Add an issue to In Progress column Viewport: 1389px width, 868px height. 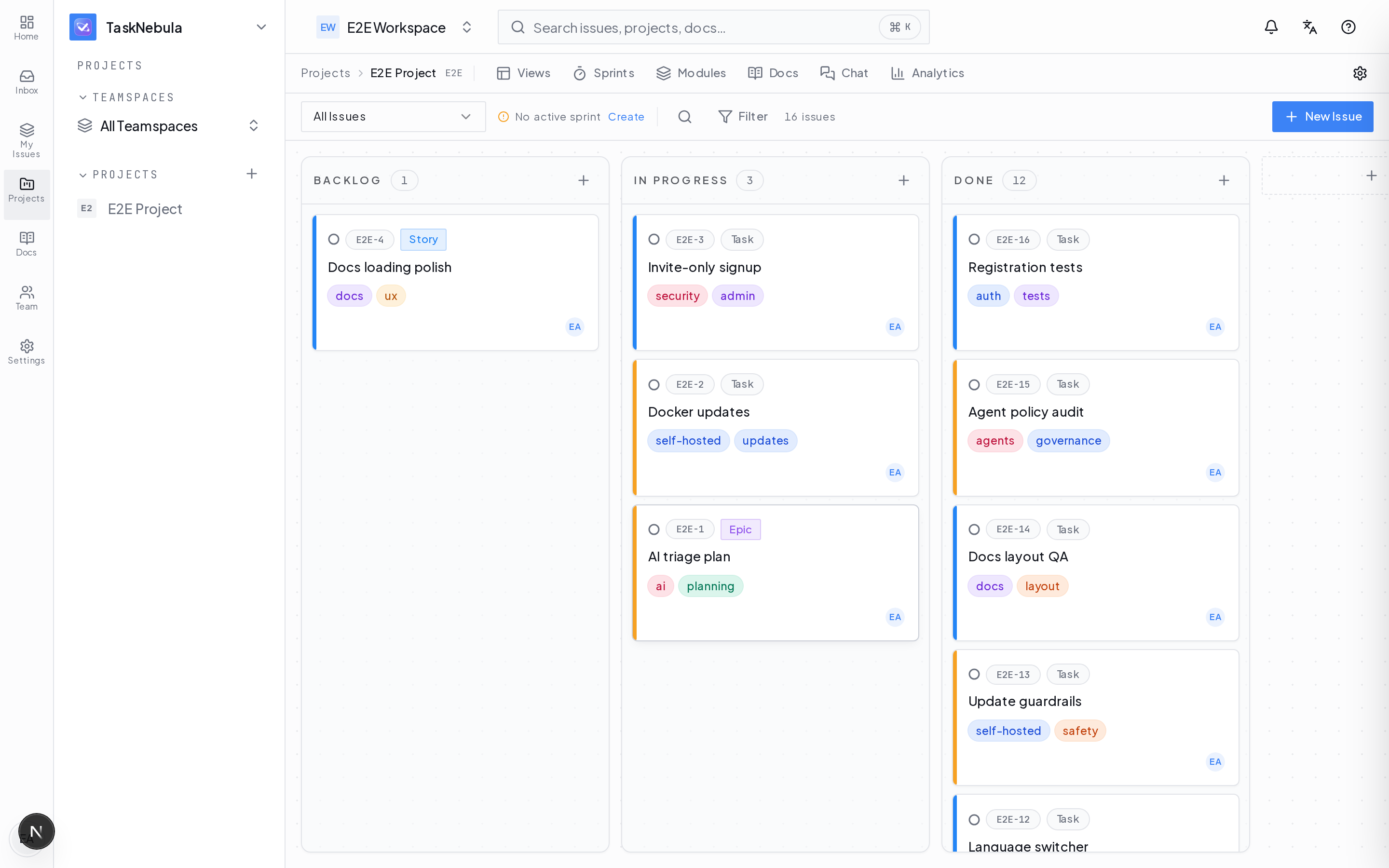903,180
